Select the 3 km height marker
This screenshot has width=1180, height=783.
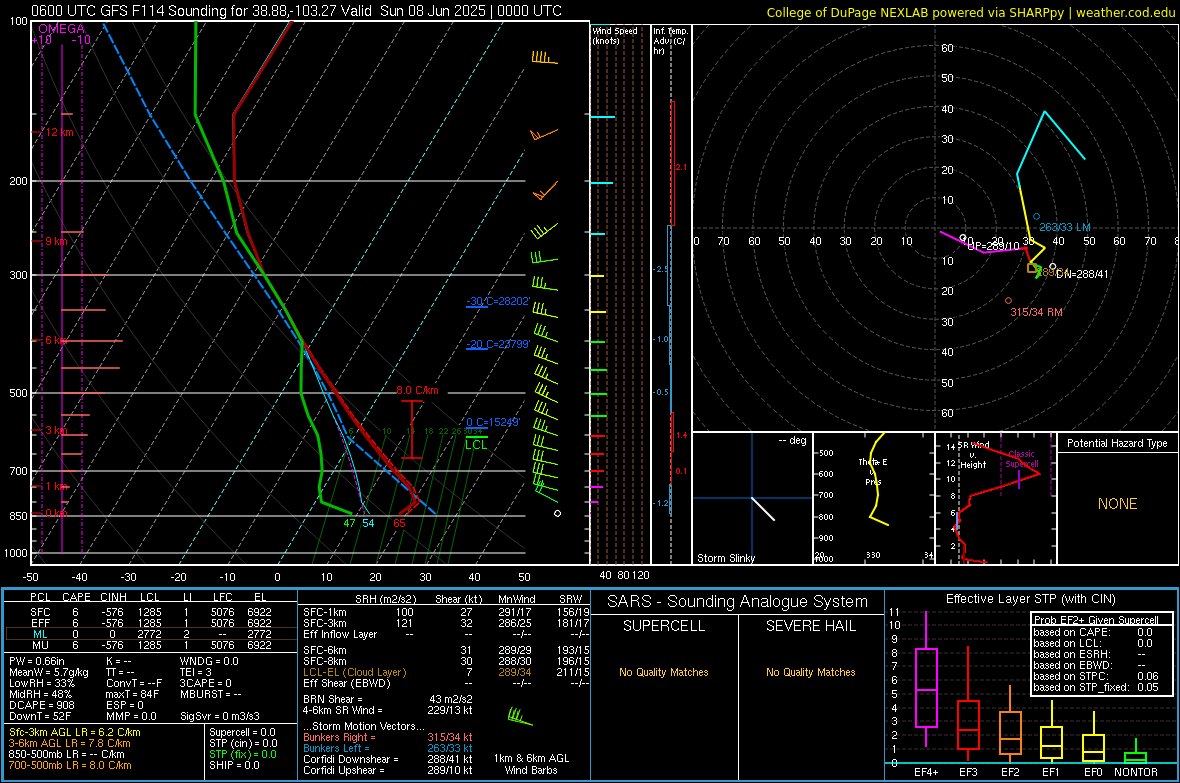tap(56, 430)
